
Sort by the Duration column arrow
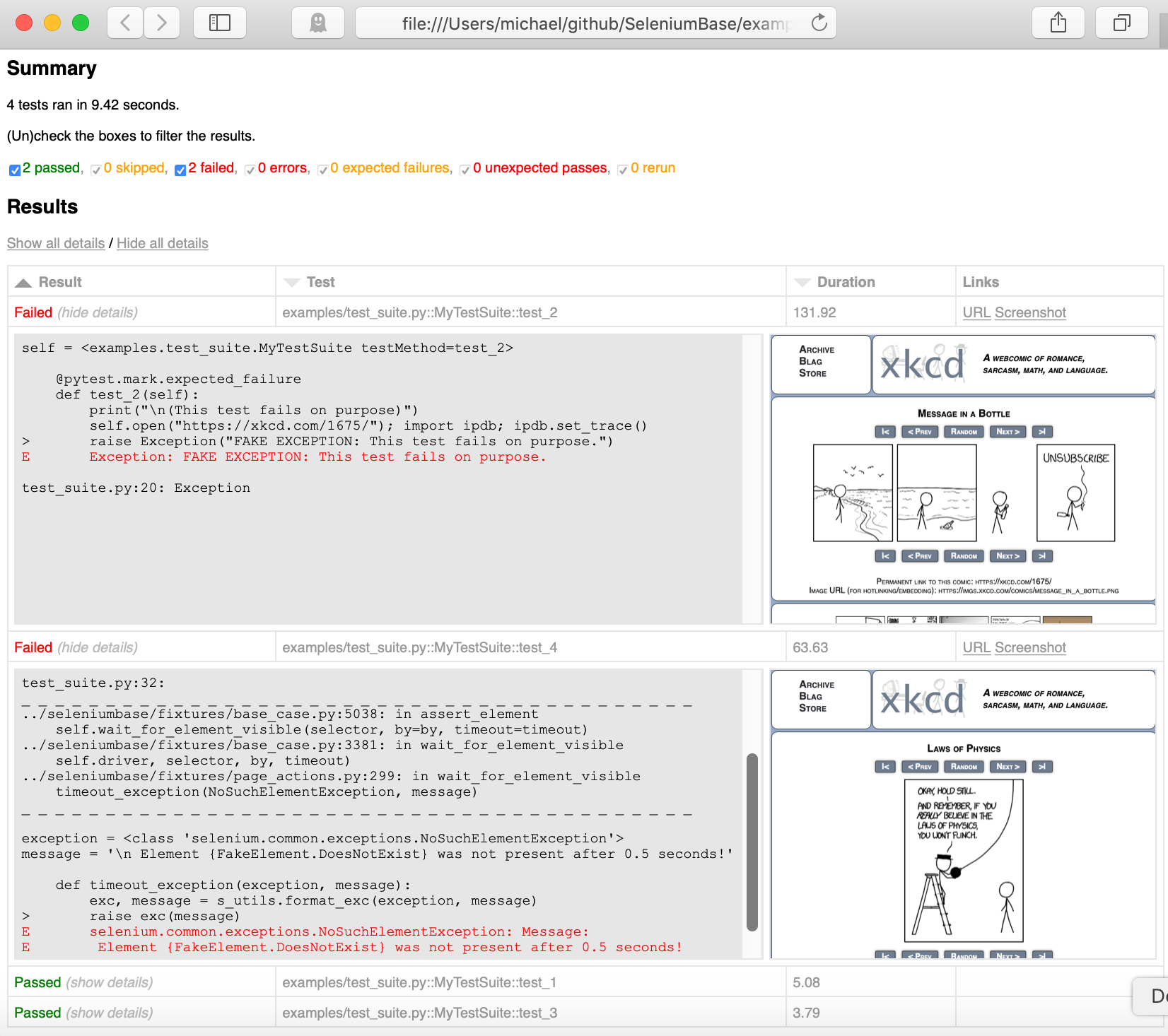pos(802,281)
